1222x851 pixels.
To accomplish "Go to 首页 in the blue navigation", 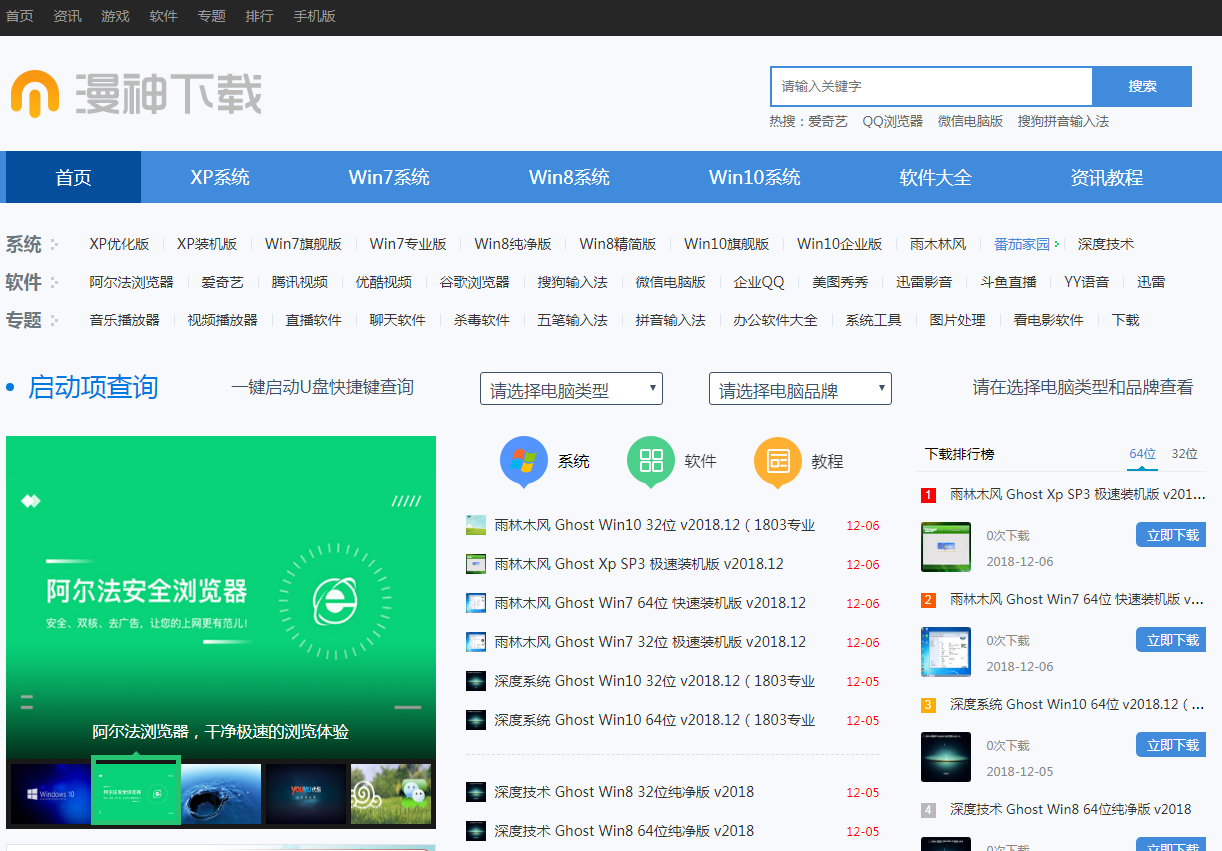I will 73,177.
